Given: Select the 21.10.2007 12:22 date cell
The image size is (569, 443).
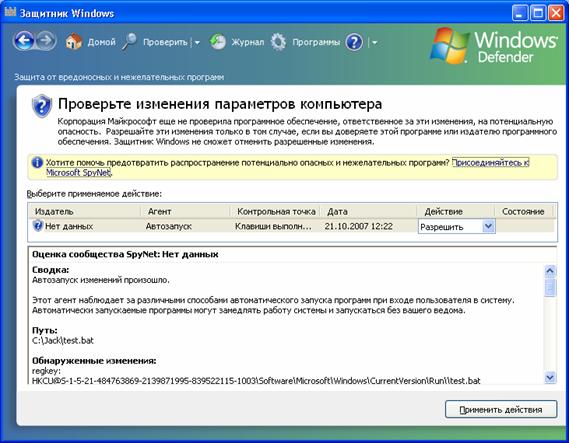Looking at the screenshot, I should (x=359, y=226).
